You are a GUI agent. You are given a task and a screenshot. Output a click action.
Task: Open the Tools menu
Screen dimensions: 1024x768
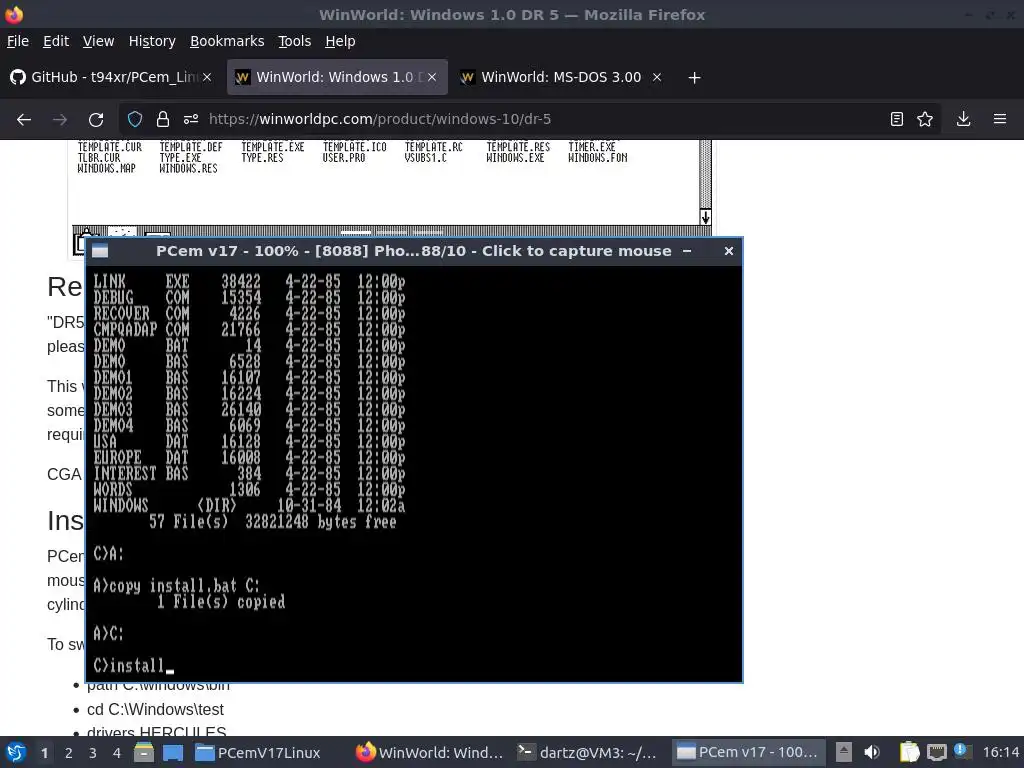click(295, 41)
